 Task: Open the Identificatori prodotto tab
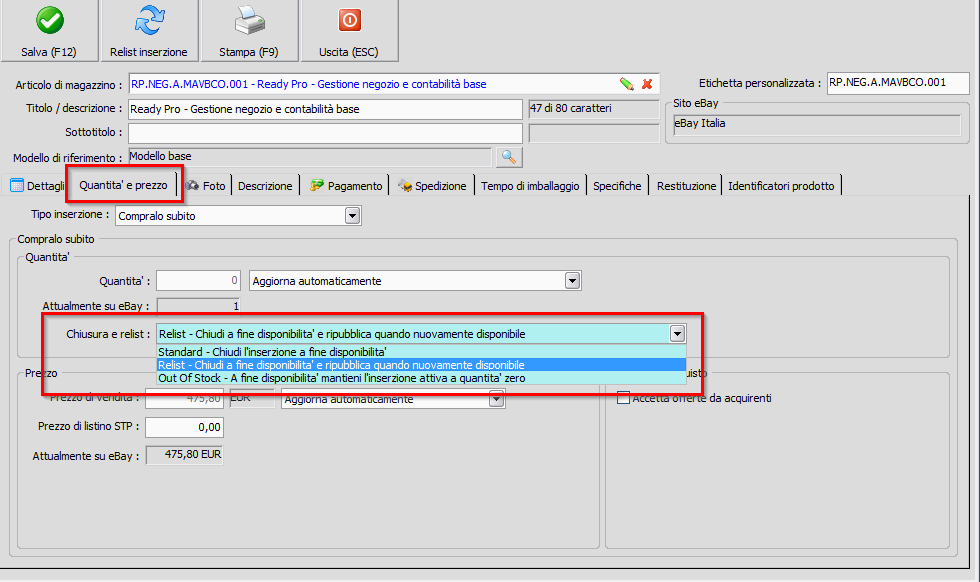click(781, 186)
